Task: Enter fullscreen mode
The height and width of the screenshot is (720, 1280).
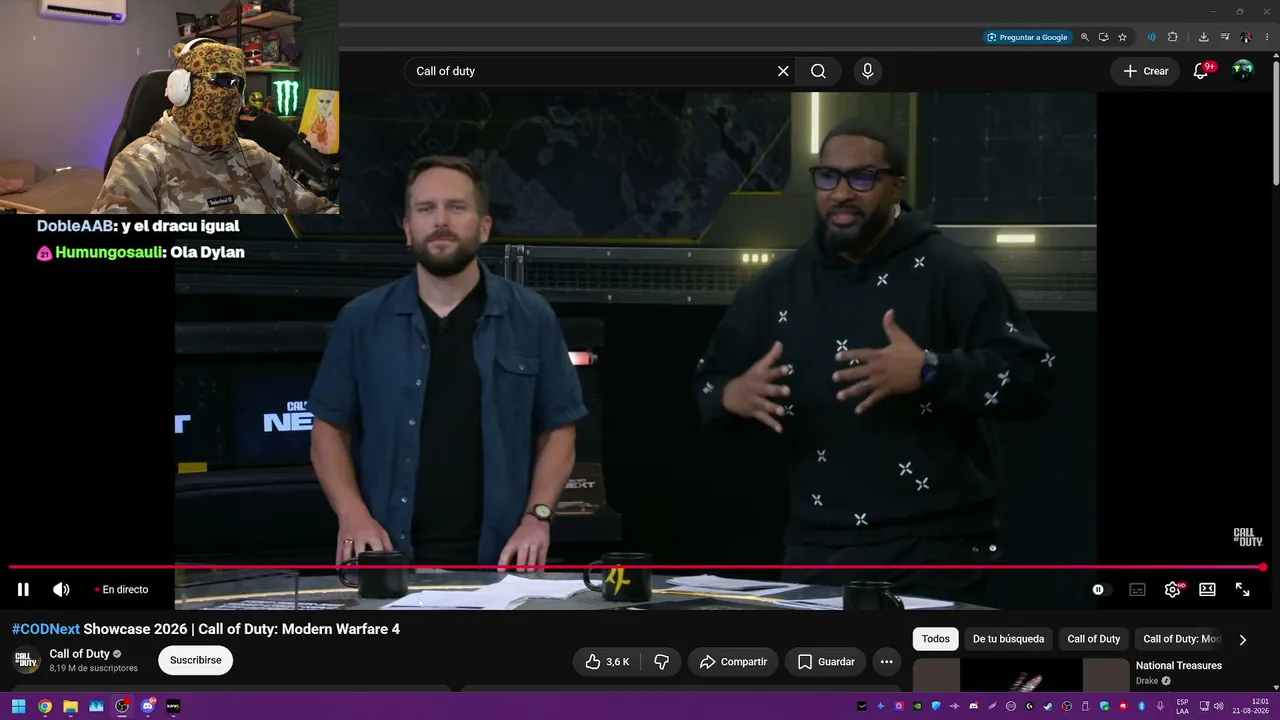Action: click(1242, 590)
